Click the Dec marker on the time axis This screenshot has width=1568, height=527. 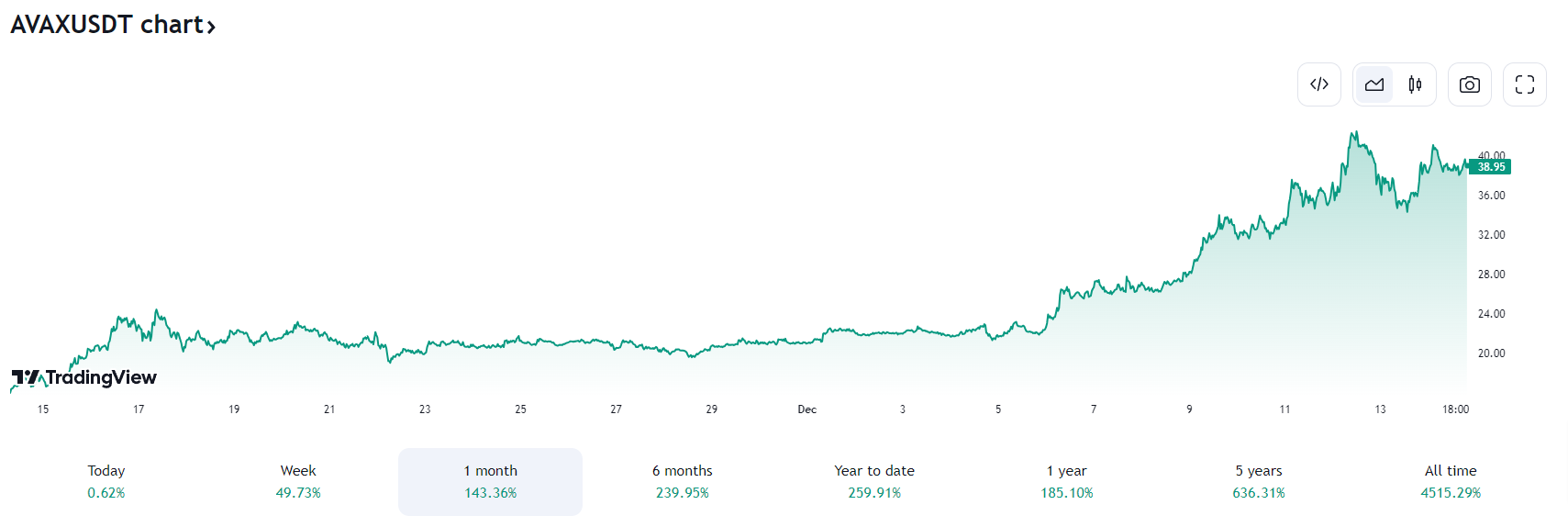[806, 409]
